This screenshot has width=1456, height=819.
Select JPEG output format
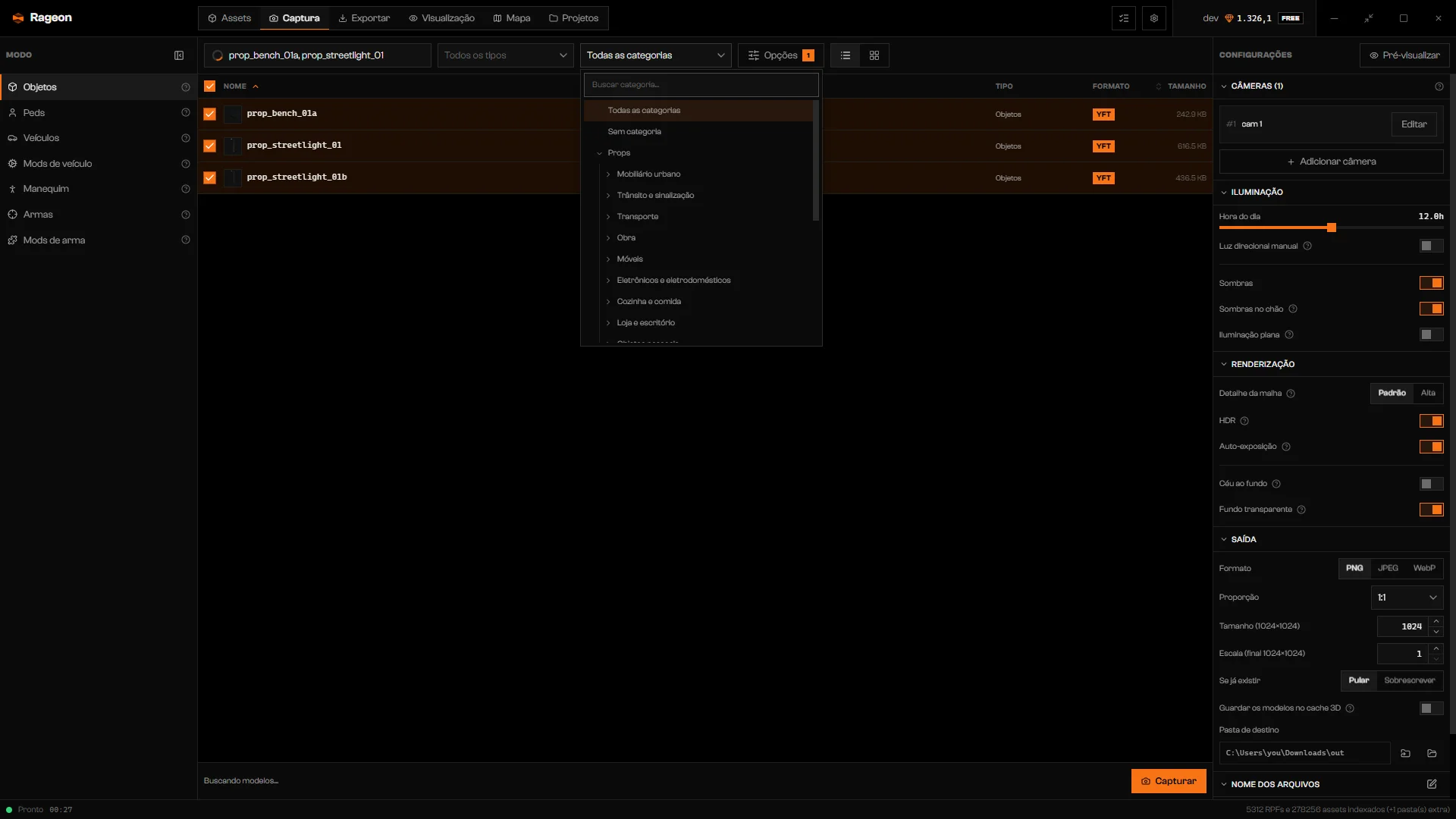pyautogui.click(x=1388, y=568)
